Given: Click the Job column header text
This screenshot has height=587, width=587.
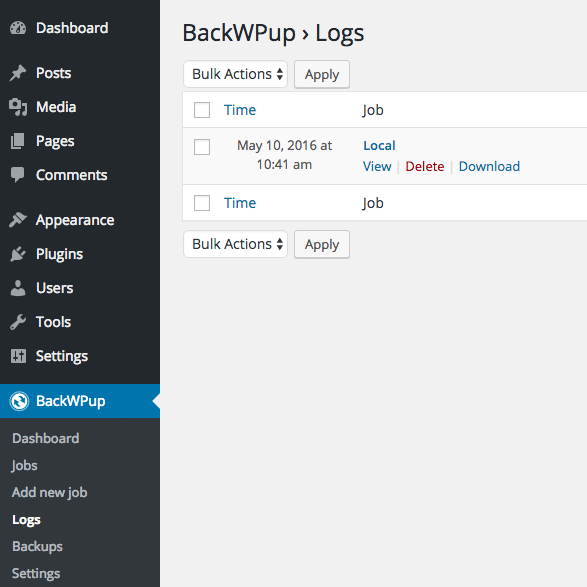Looking at the screenshot, I should tap(373, 110).
